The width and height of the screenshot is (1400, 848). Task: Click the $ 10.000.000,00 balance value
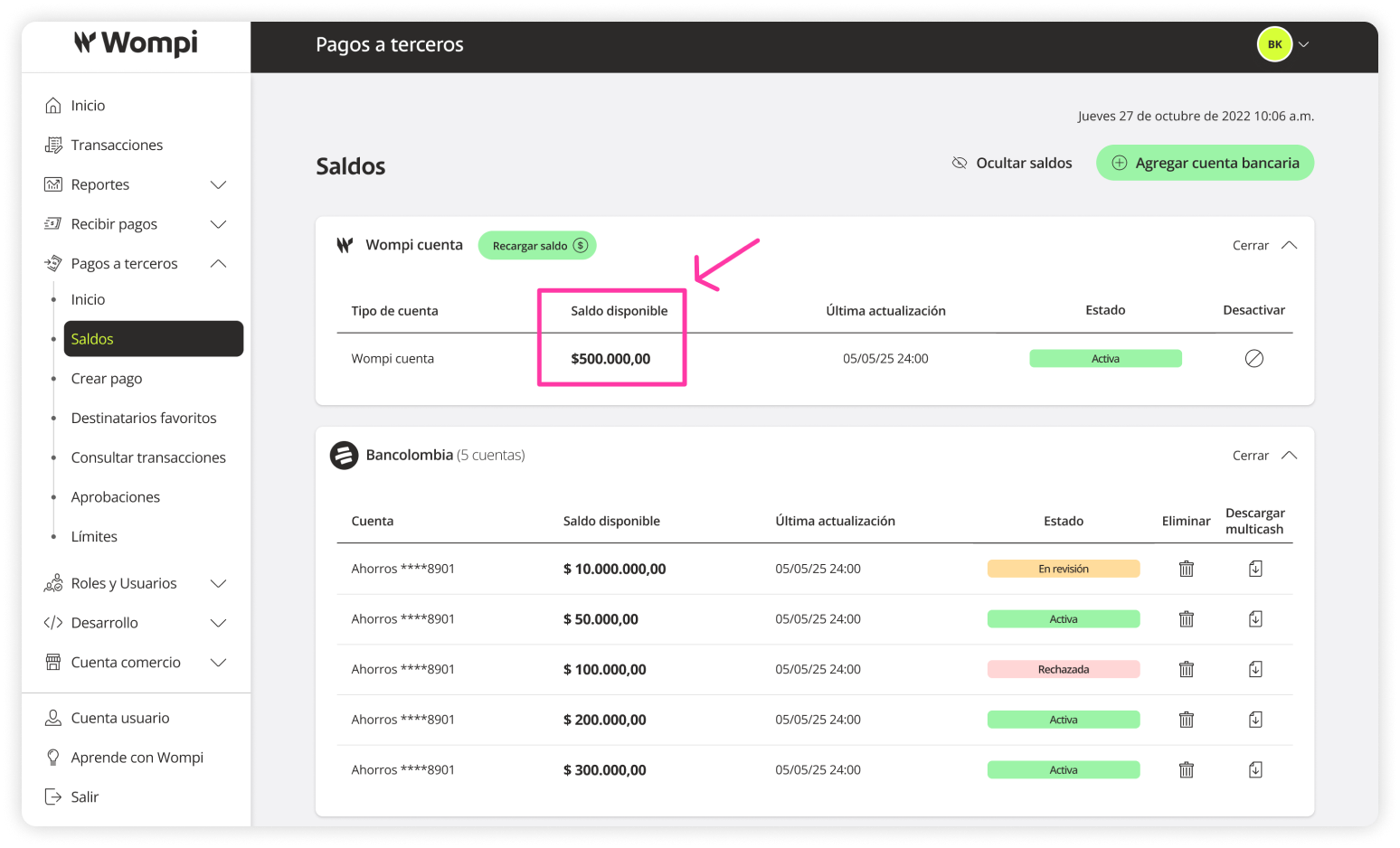[x=614, y=569]
